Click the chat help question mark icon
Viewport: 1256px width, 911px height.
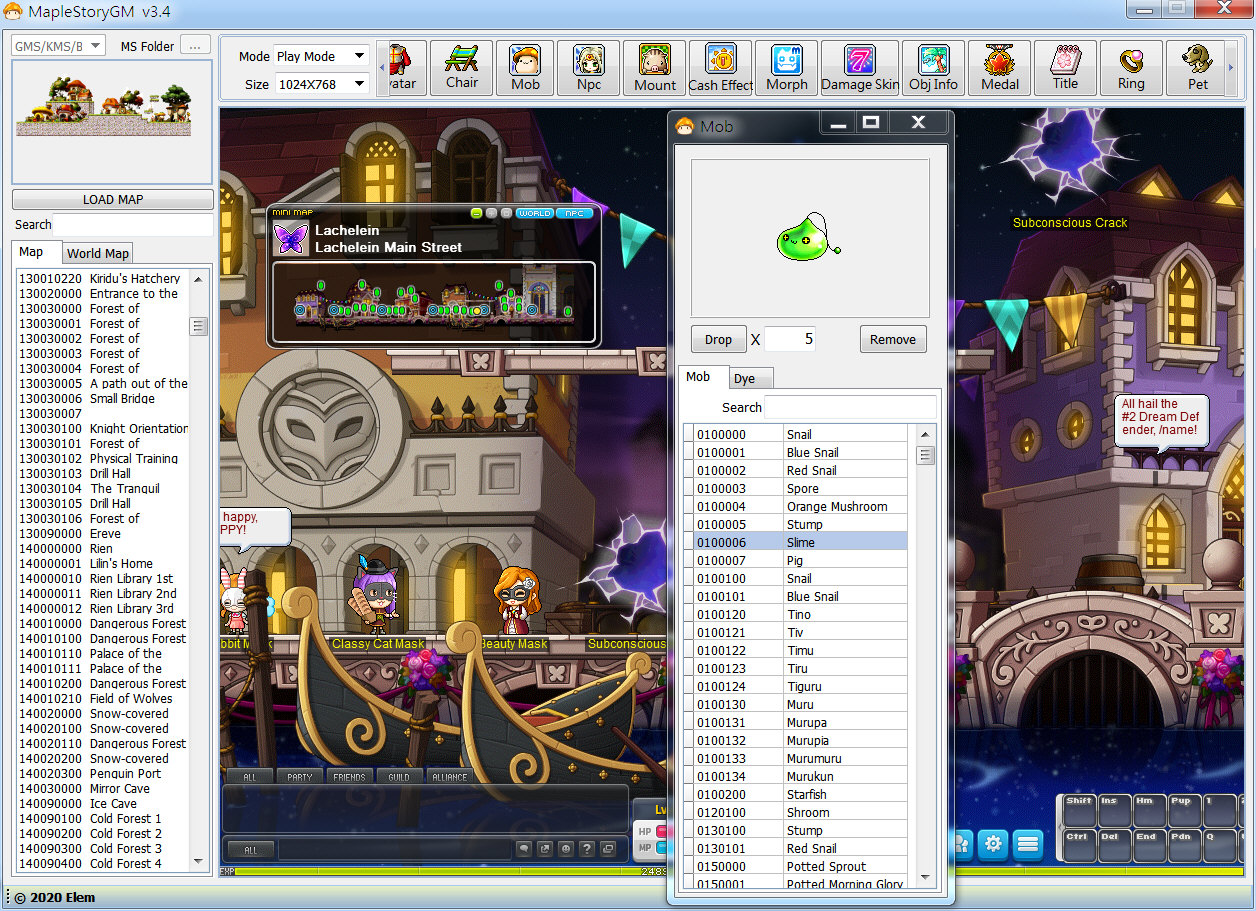(x=587, y=849)
